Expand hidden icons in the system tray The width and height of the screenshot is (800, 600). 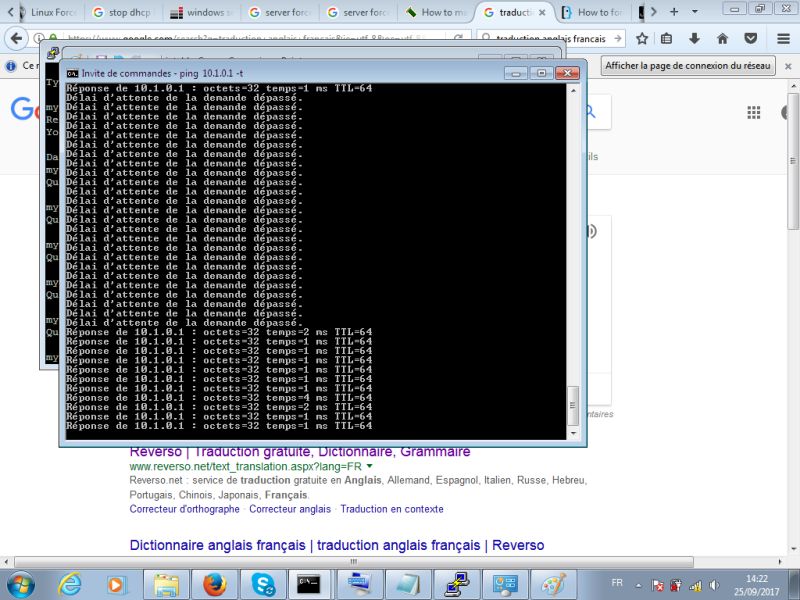pyautogui.click(x=638, y=583)
